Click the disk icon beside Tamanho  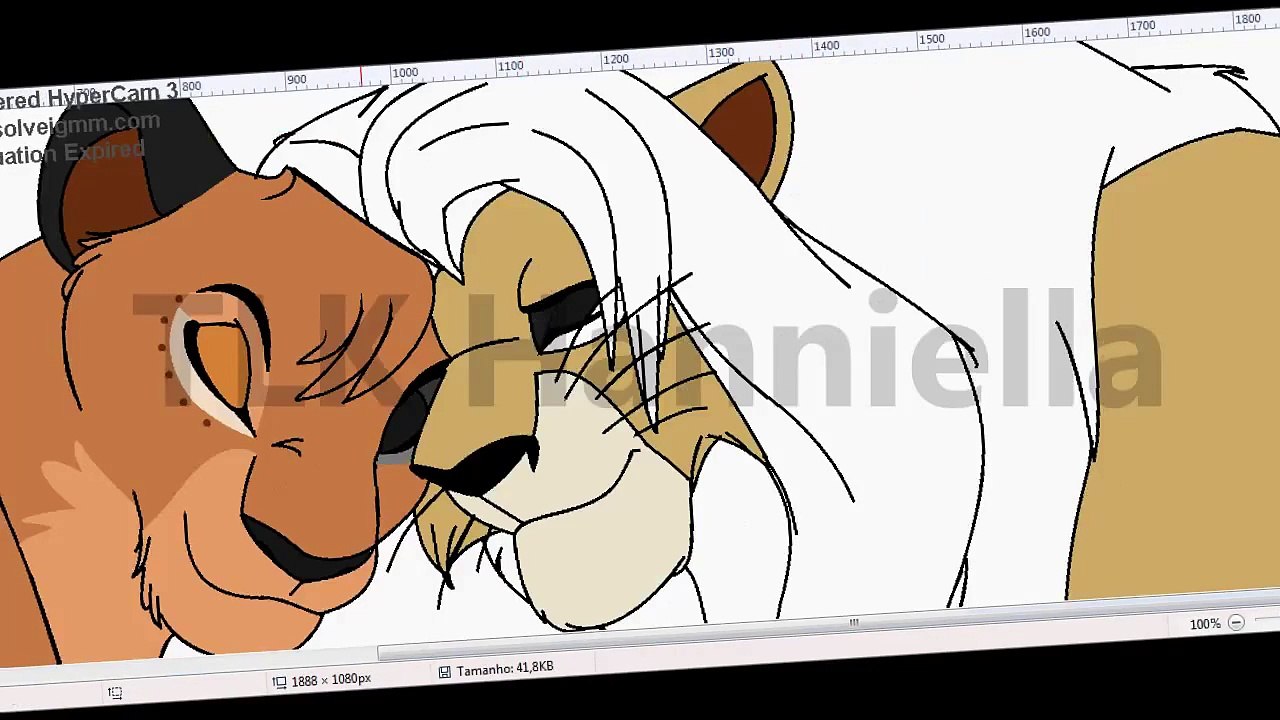click(x=445, y=672)
